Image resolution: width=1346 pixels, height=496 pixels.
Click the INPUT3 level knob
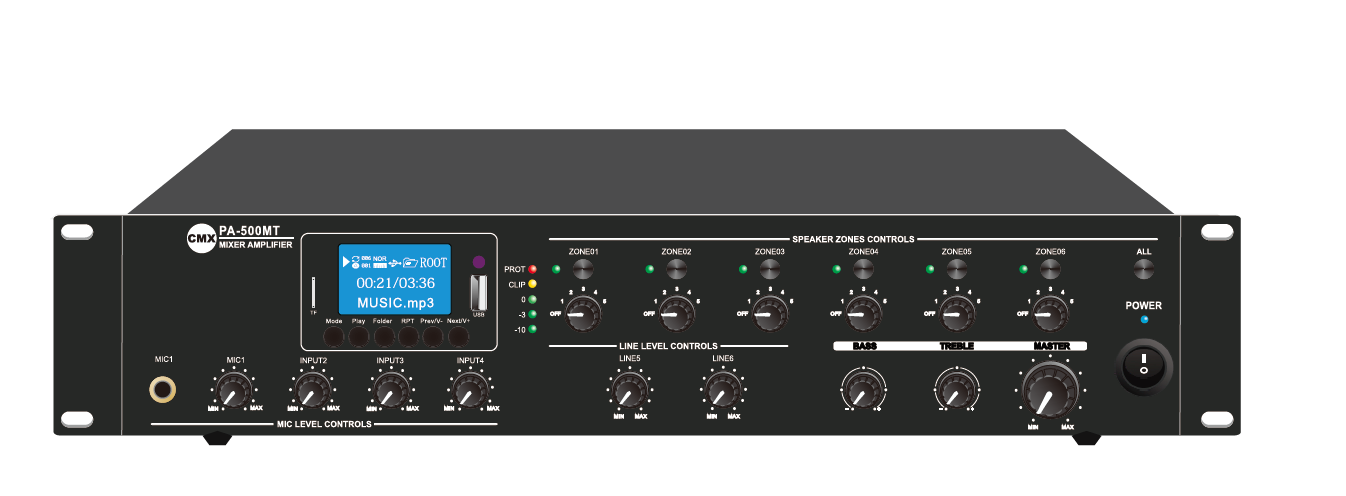(x=390, y=389)
